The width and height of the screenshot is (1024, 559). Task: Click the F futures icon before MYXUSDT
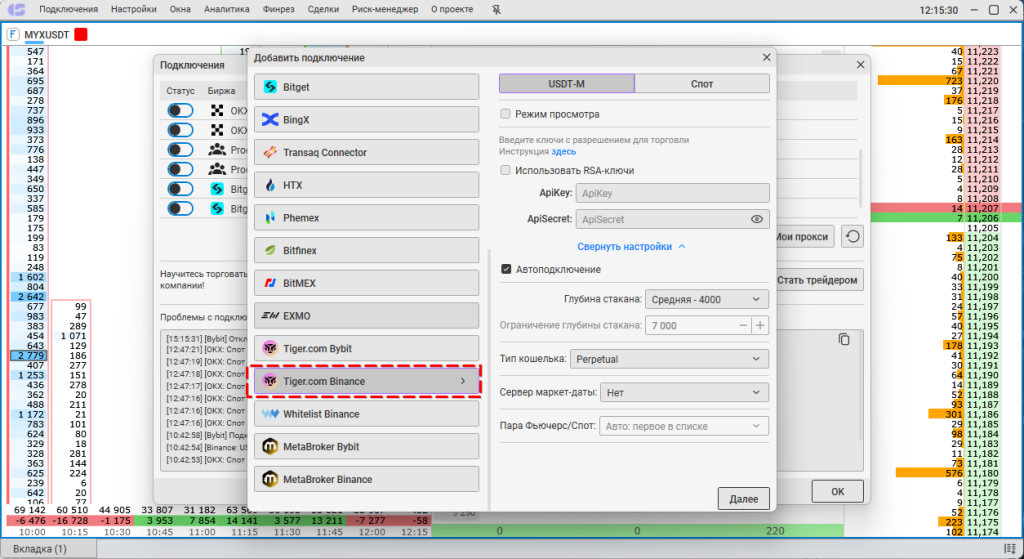pos(13,35)
